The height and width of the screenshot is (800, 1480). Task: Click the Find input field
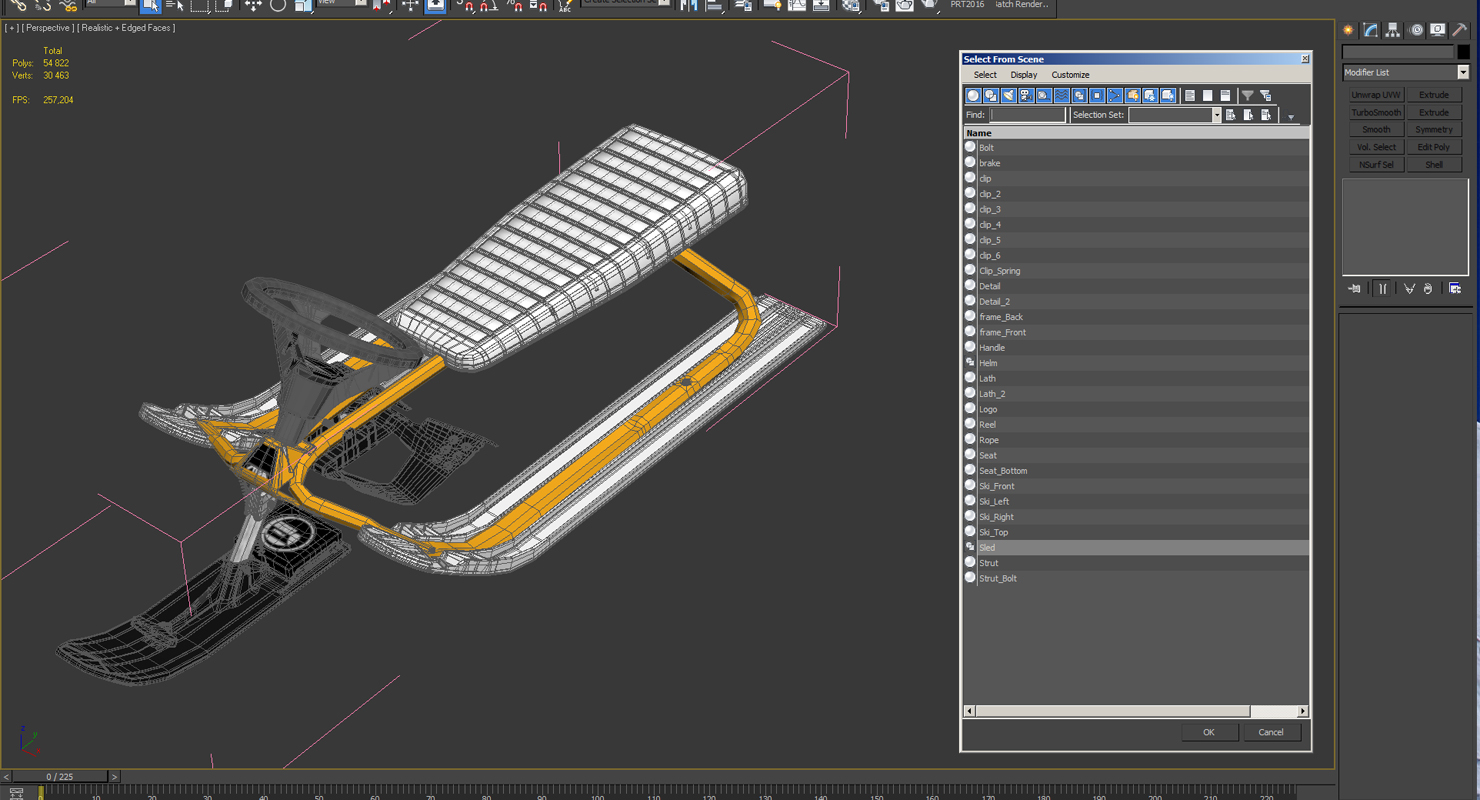coord(1028,115)
